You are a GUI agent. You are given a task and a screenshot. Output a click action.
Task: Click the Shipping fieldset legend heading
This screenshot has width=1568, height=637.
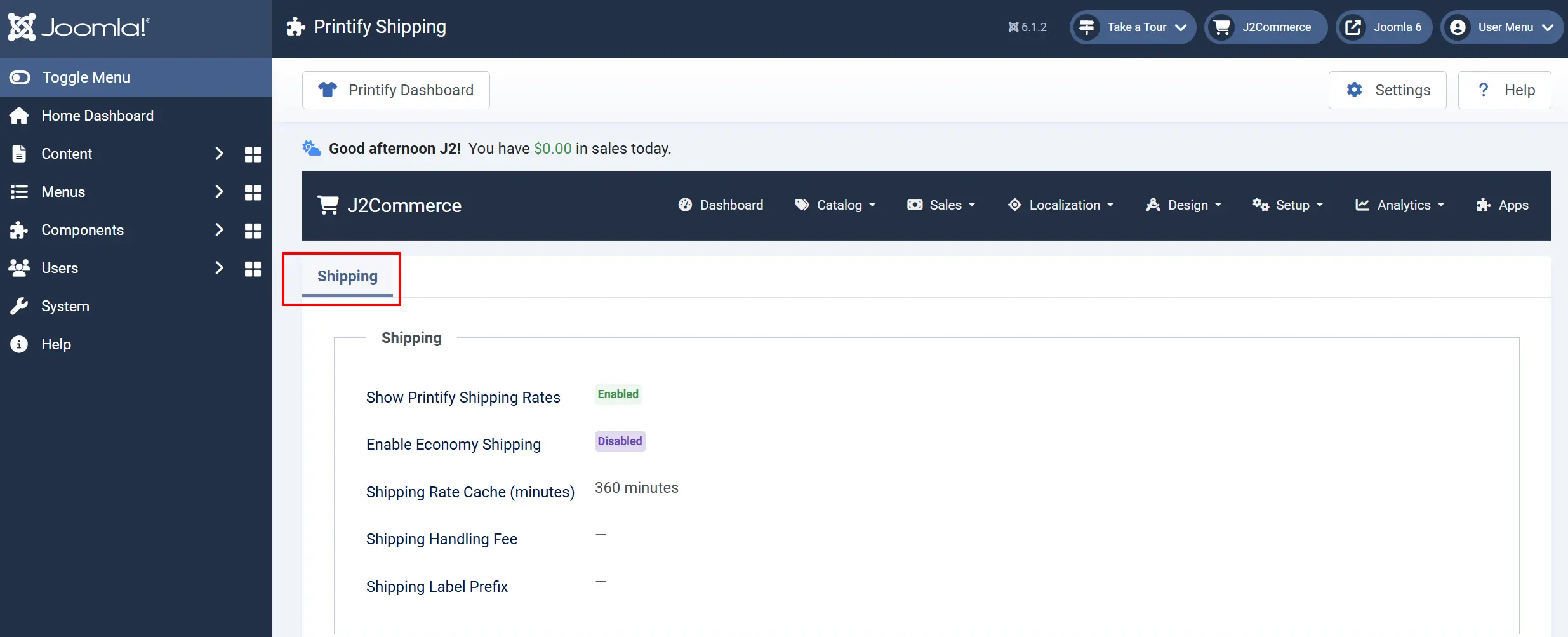(x=411, y=338)
